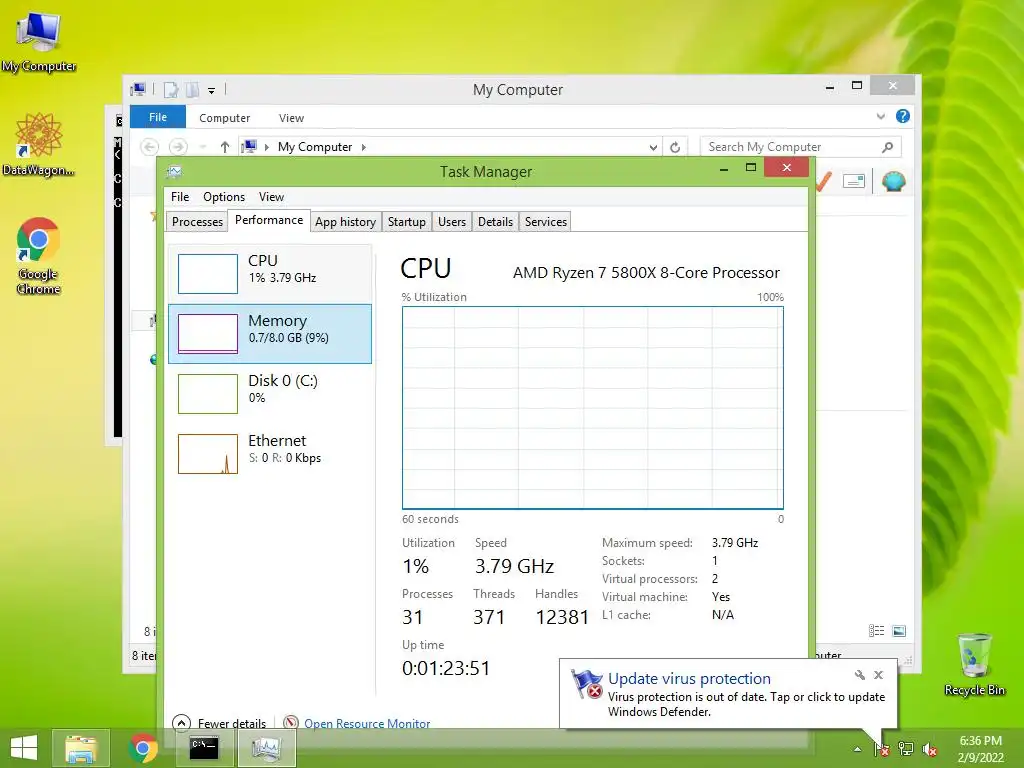This screenshot has height=768, width=1024.
Task: Select the CPU performance panel
Action: coord(270,273)
